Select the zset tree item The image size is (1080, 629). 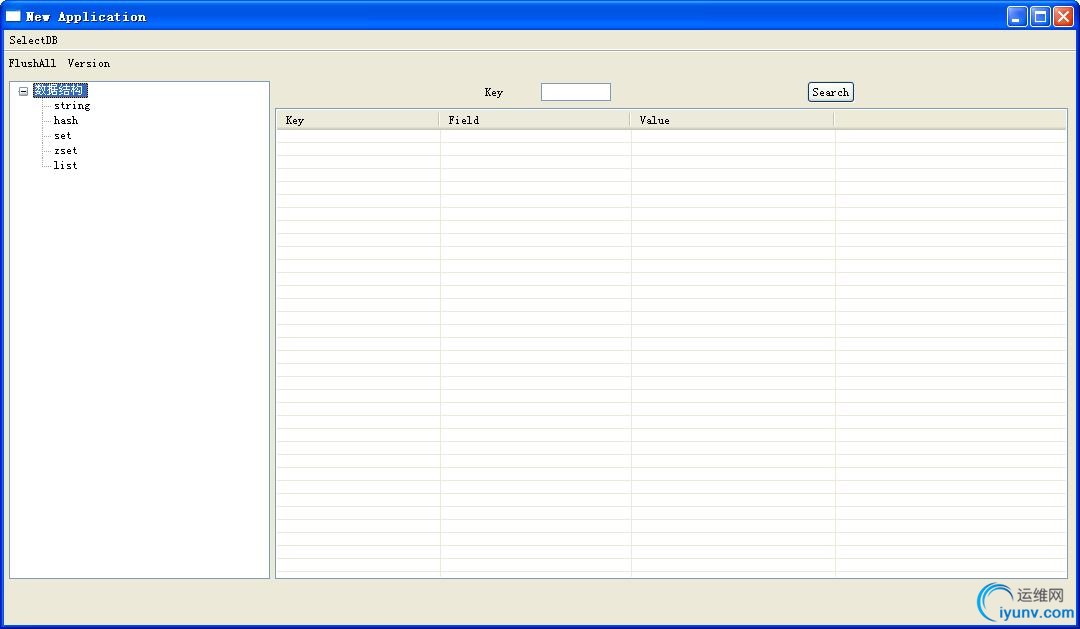(65, 151)
